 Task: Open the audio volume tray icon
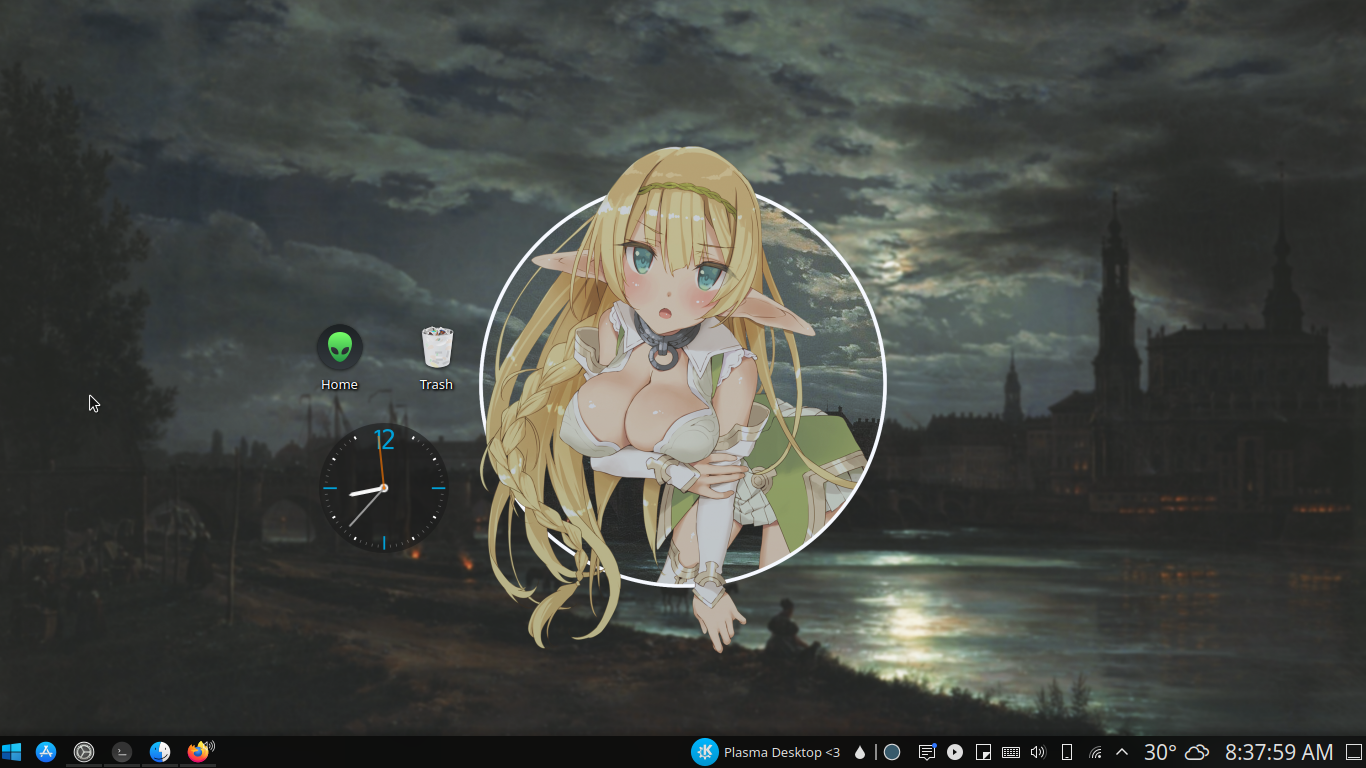coord(1038,752)
